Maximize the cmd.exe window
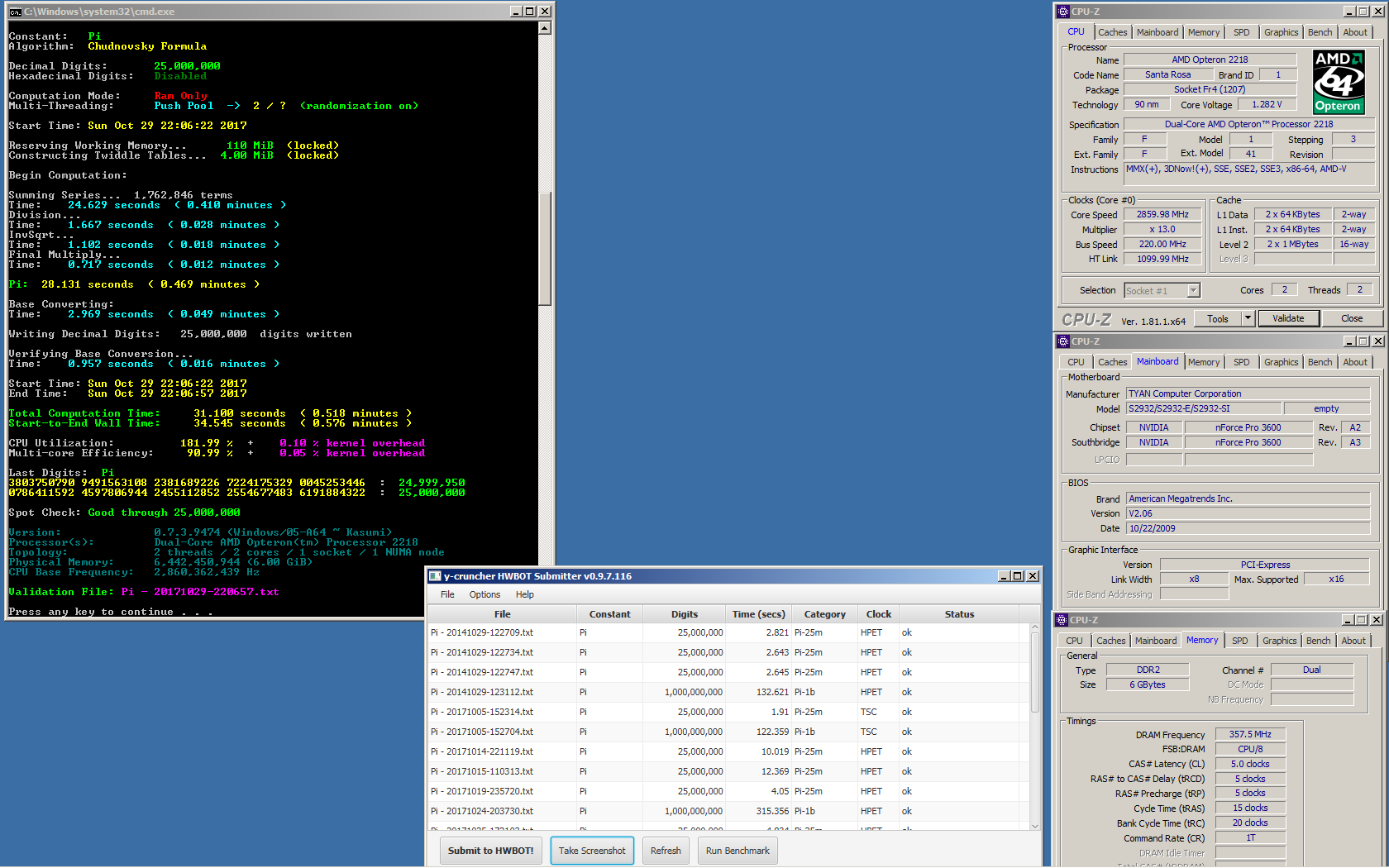1389x868 pixels. click(530, 12)
